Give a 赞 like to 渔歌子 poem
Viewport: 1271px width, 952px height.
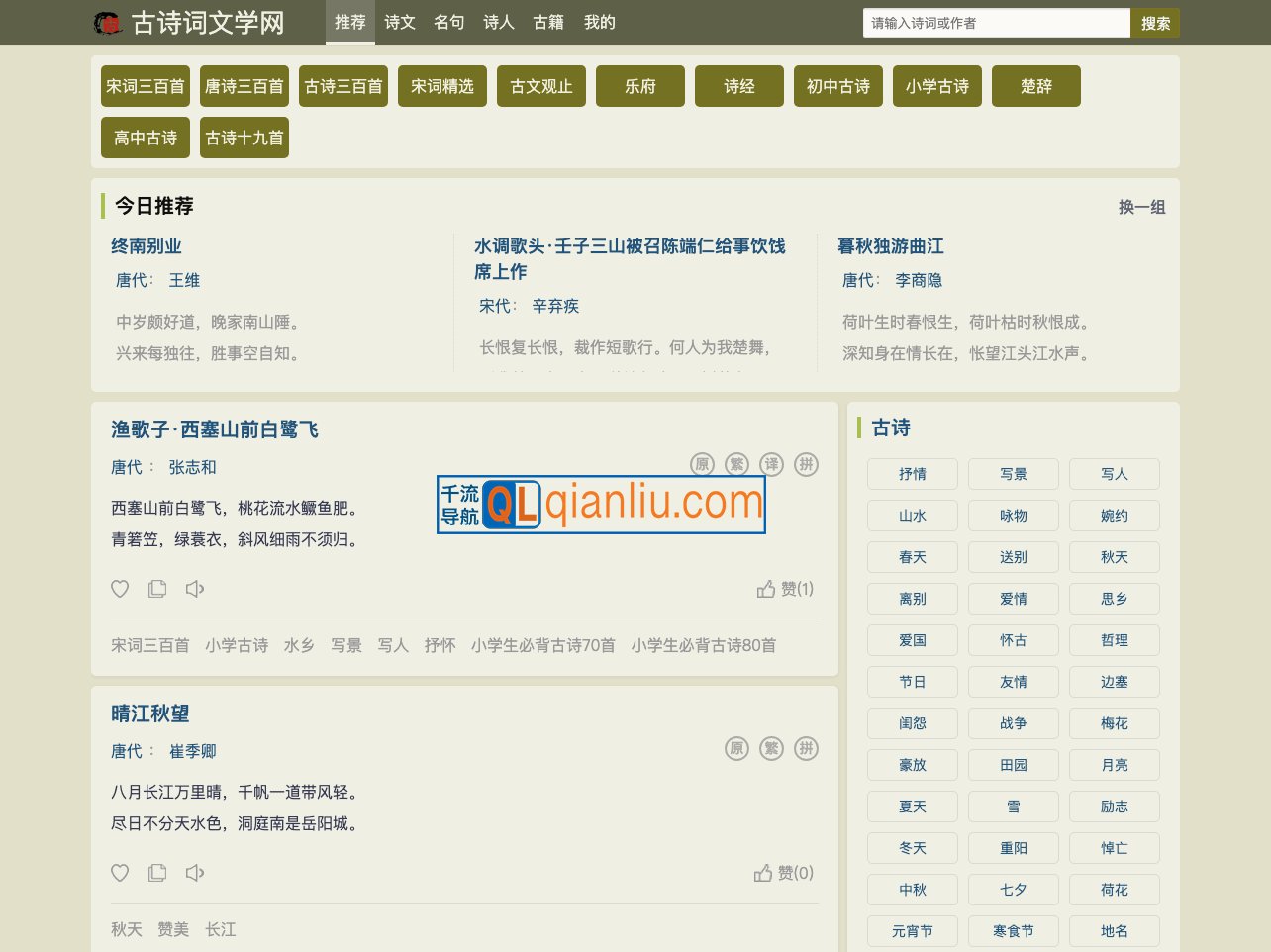click(x=785, y=589)
